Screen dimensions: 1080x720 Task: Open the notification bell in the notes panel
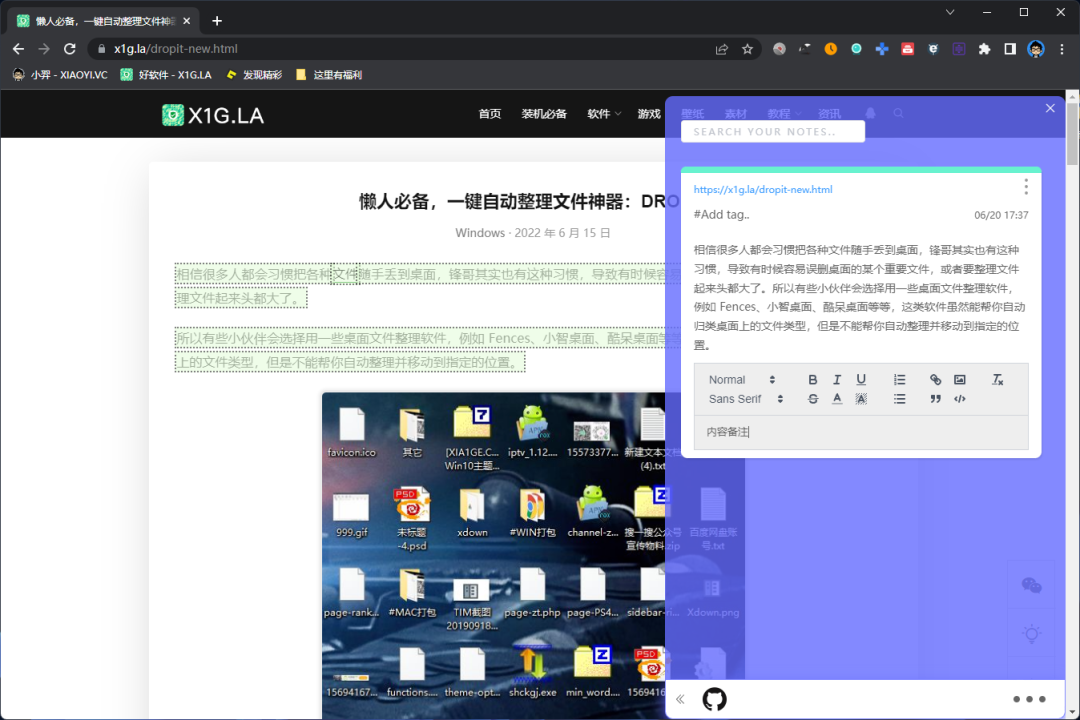870,112
